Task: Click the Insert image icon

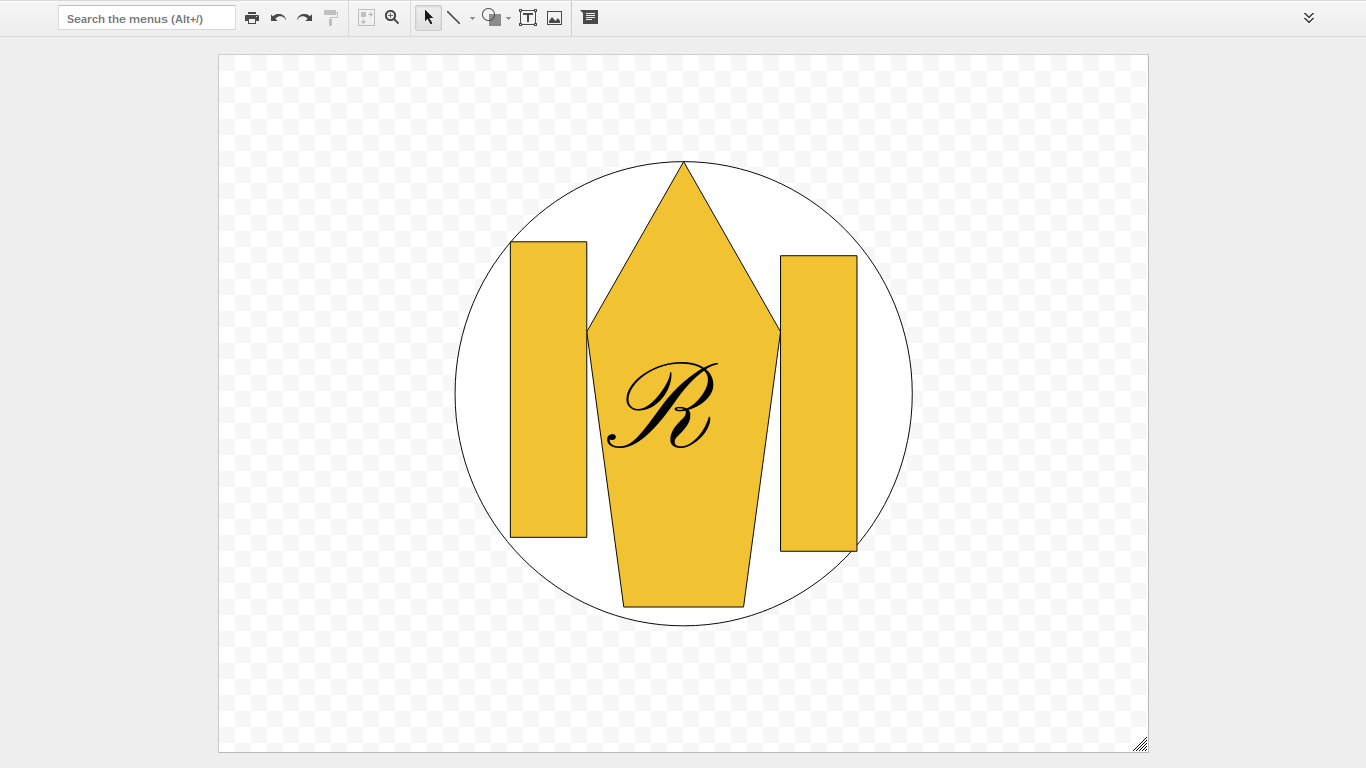Action: [x=554, y=18]
